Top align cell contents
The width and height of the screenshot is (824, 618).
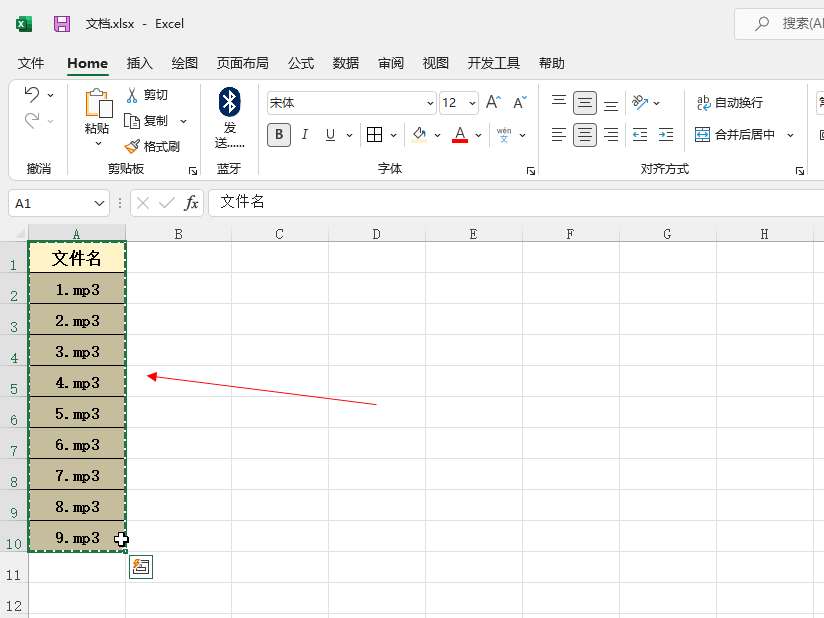click(x=559, y=100)
